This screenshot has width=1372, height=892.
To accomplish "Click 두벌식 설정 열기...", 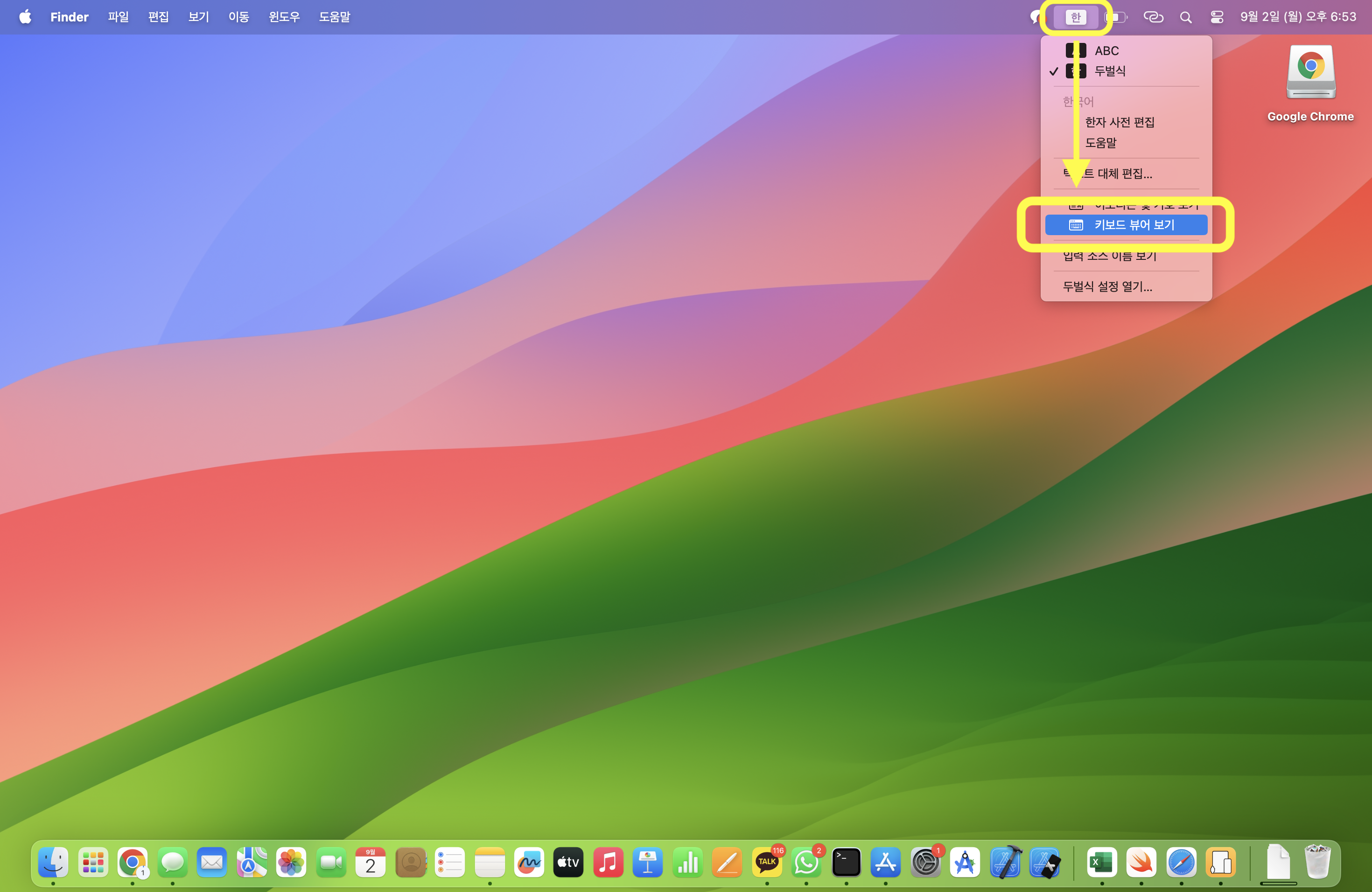I will click(x=1107, y=286).
